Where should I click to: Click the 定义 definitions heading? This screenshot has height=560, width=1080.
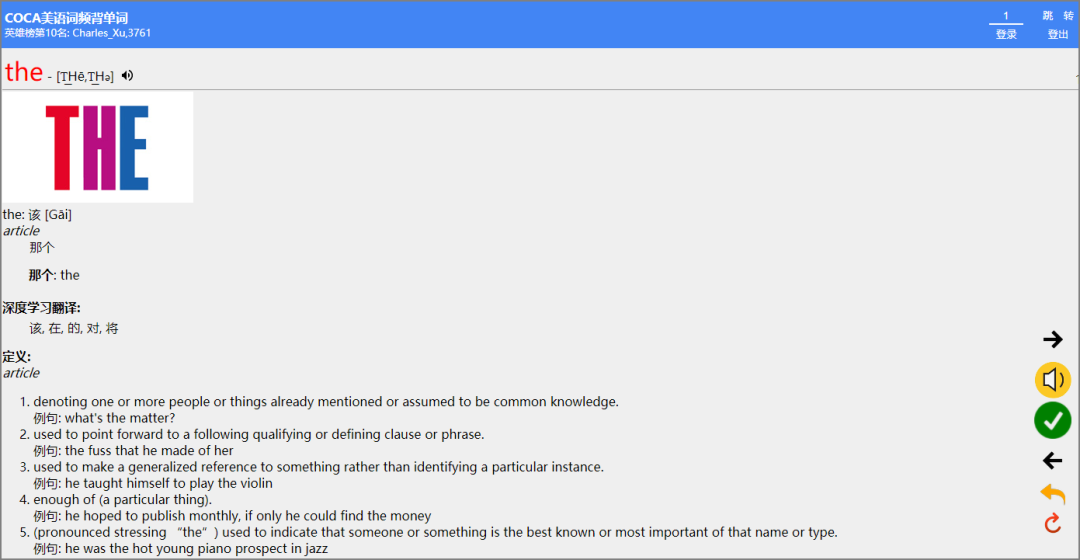click(x=17, y=357)
